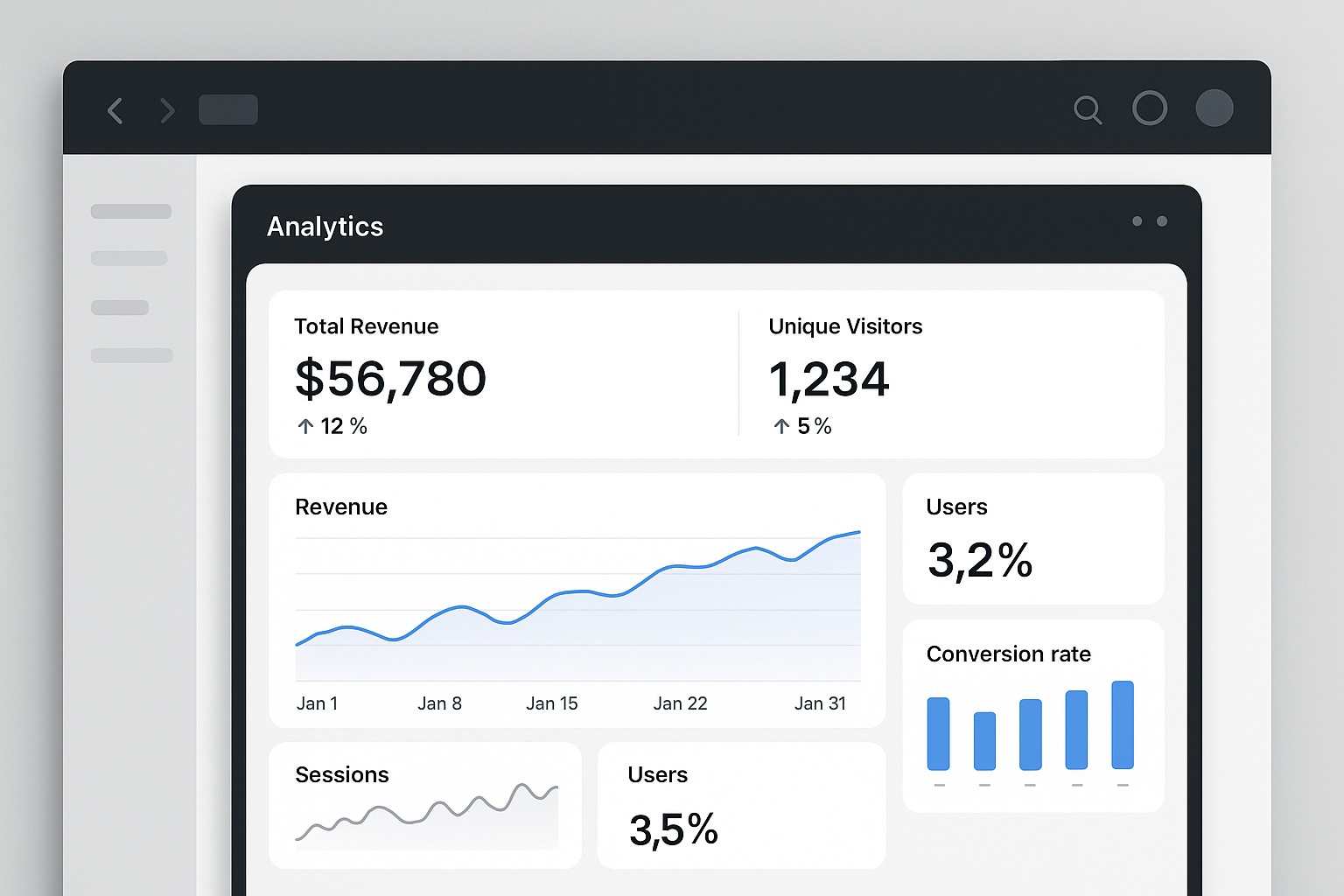Click the back navigation arrow

tap(115, 110)
